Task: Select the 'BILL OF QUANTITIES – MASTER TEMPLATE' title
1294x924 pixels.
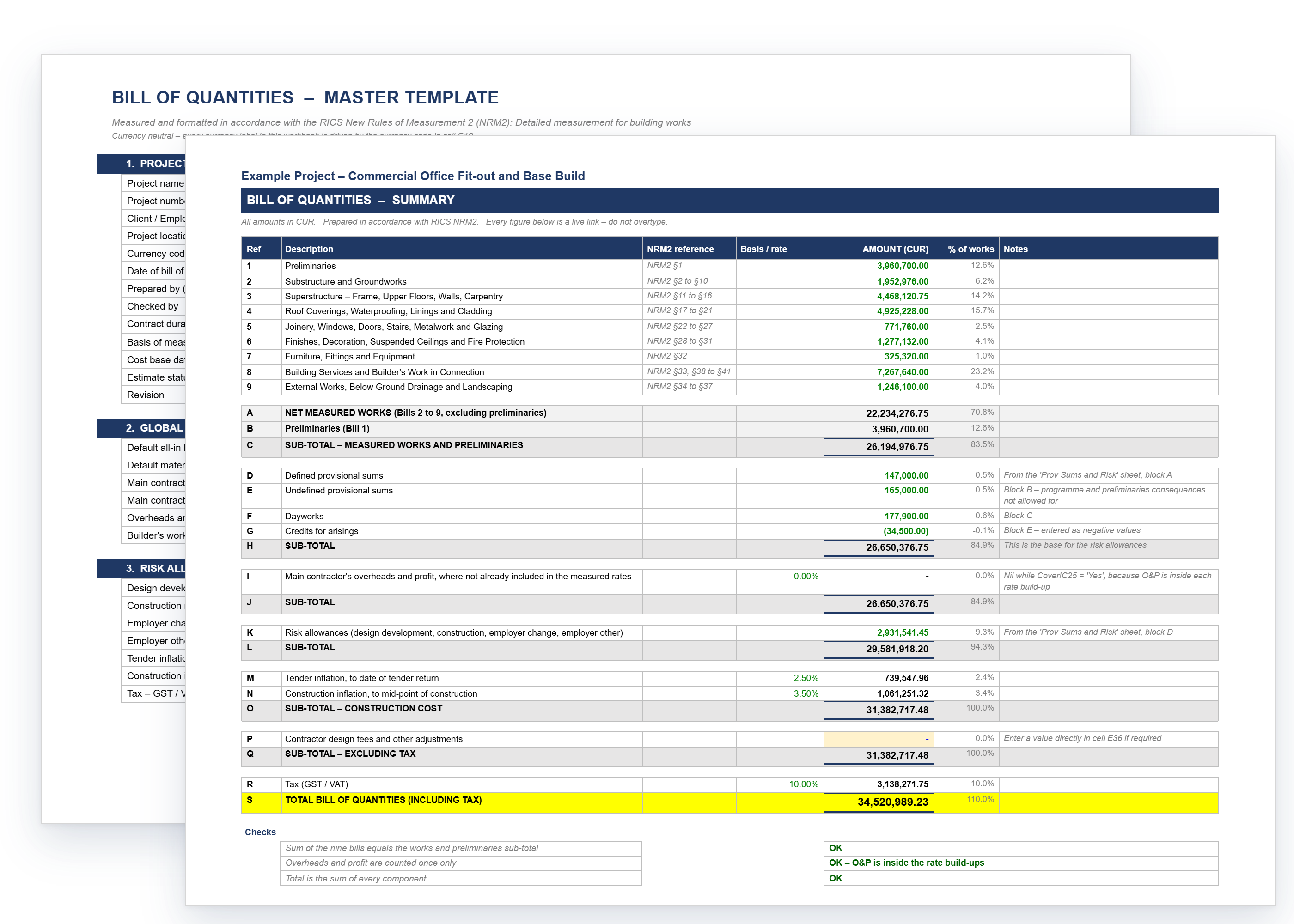Action: click(305, 97)
